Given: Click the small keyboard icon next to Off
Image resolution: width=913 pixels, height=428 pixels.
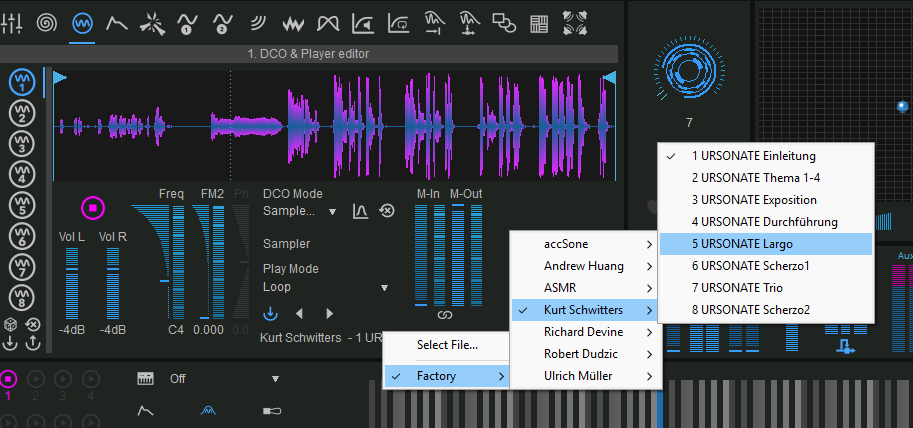Looking at the screenshot, I should (x=146, y=379).
